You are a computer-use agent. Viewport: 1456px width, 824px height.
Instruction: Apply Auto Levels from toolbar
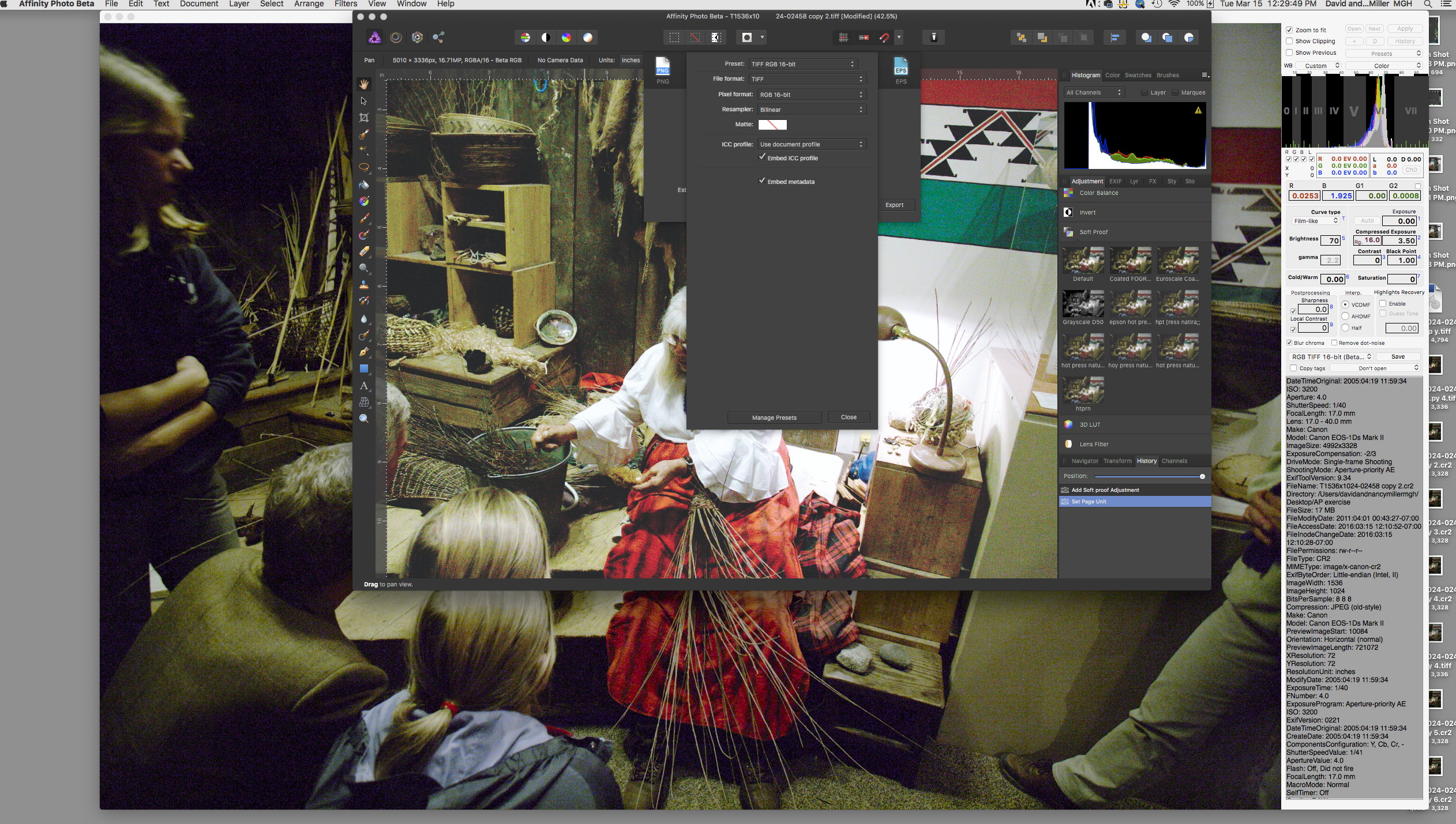[x=525, y=37]
